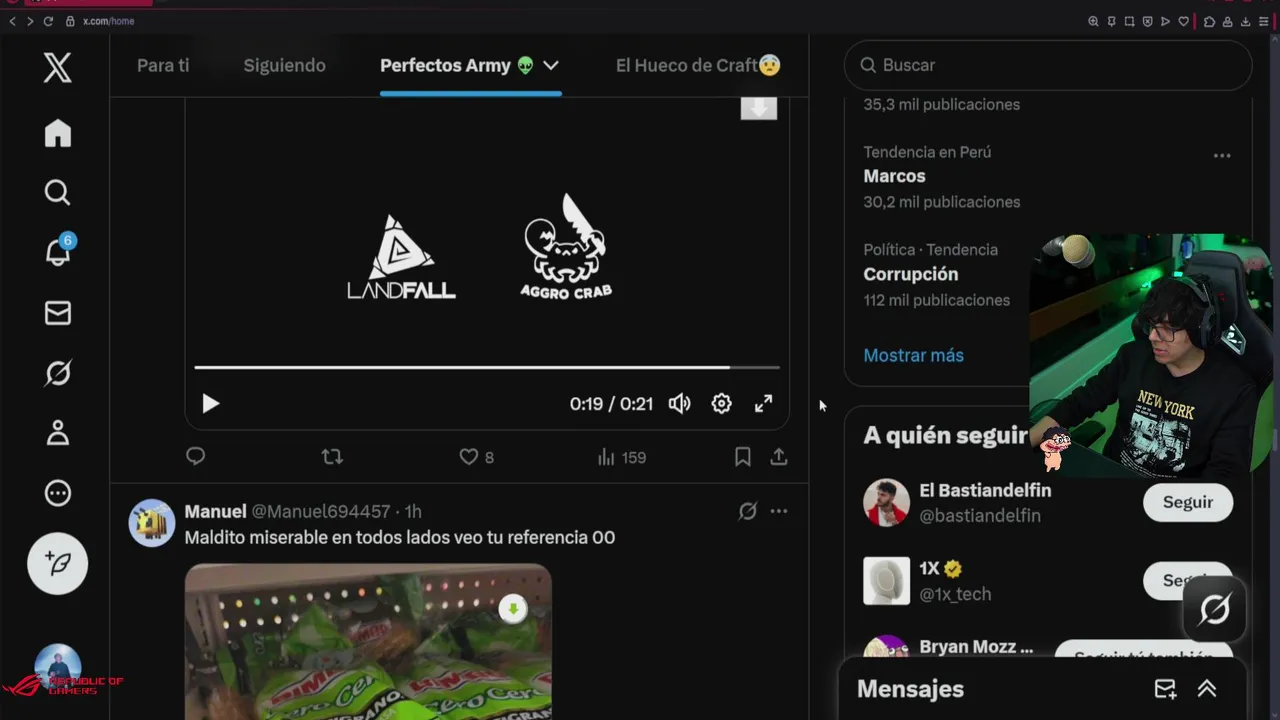Open El Bastiandelfin's profile name
The image size is (1280, 720).
(x=985, y=490)
